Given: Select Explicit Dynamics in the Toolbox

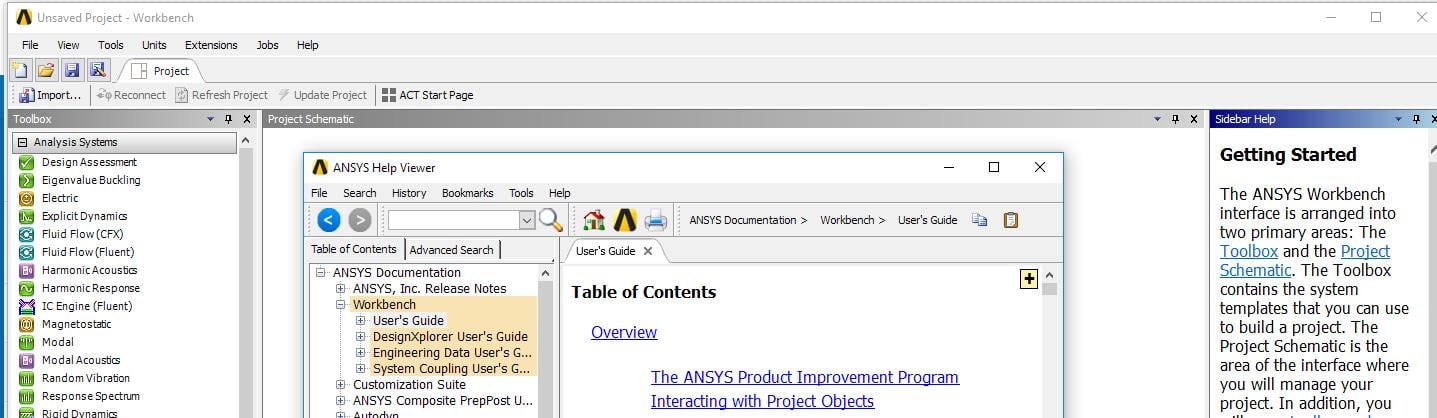Looking at the screenshot, I should click(x=84, y=216).
